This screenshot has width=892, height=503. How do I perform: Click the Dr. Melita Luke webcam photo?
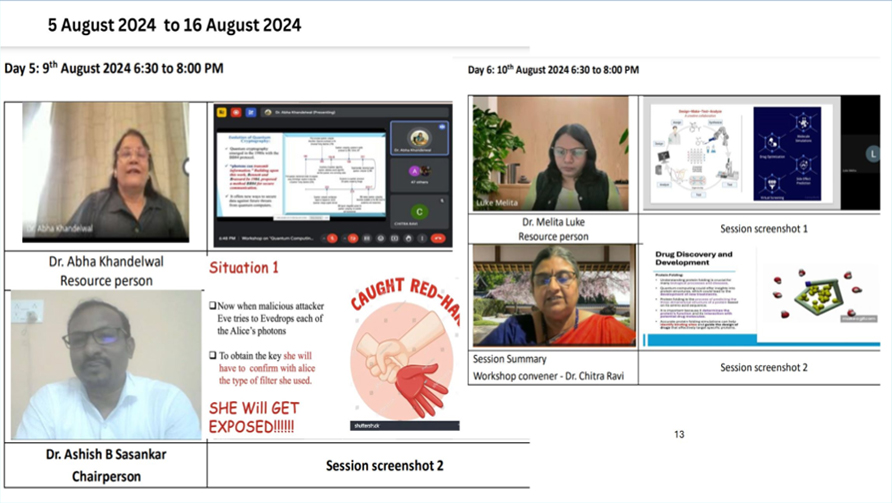[550, 153]
